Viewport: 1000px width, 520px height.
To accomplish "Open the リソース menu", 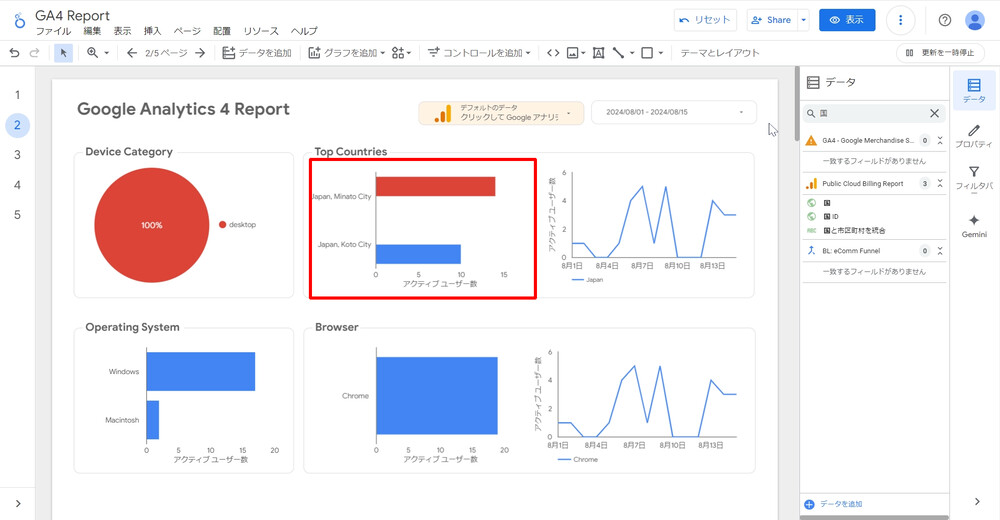I will tap(261, 31).
